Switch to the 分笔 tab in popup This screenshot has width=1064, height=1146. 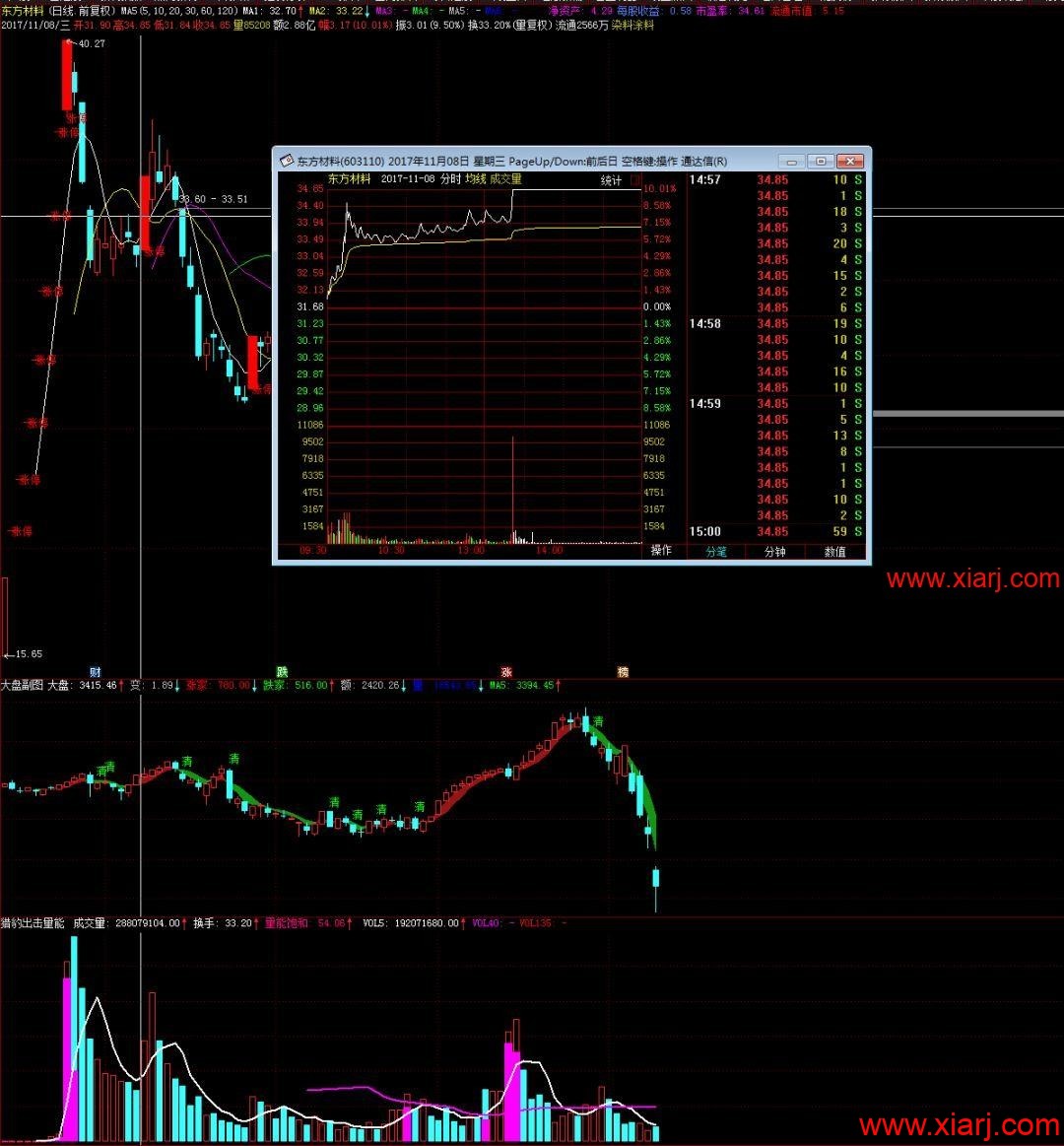coord(716,552)
